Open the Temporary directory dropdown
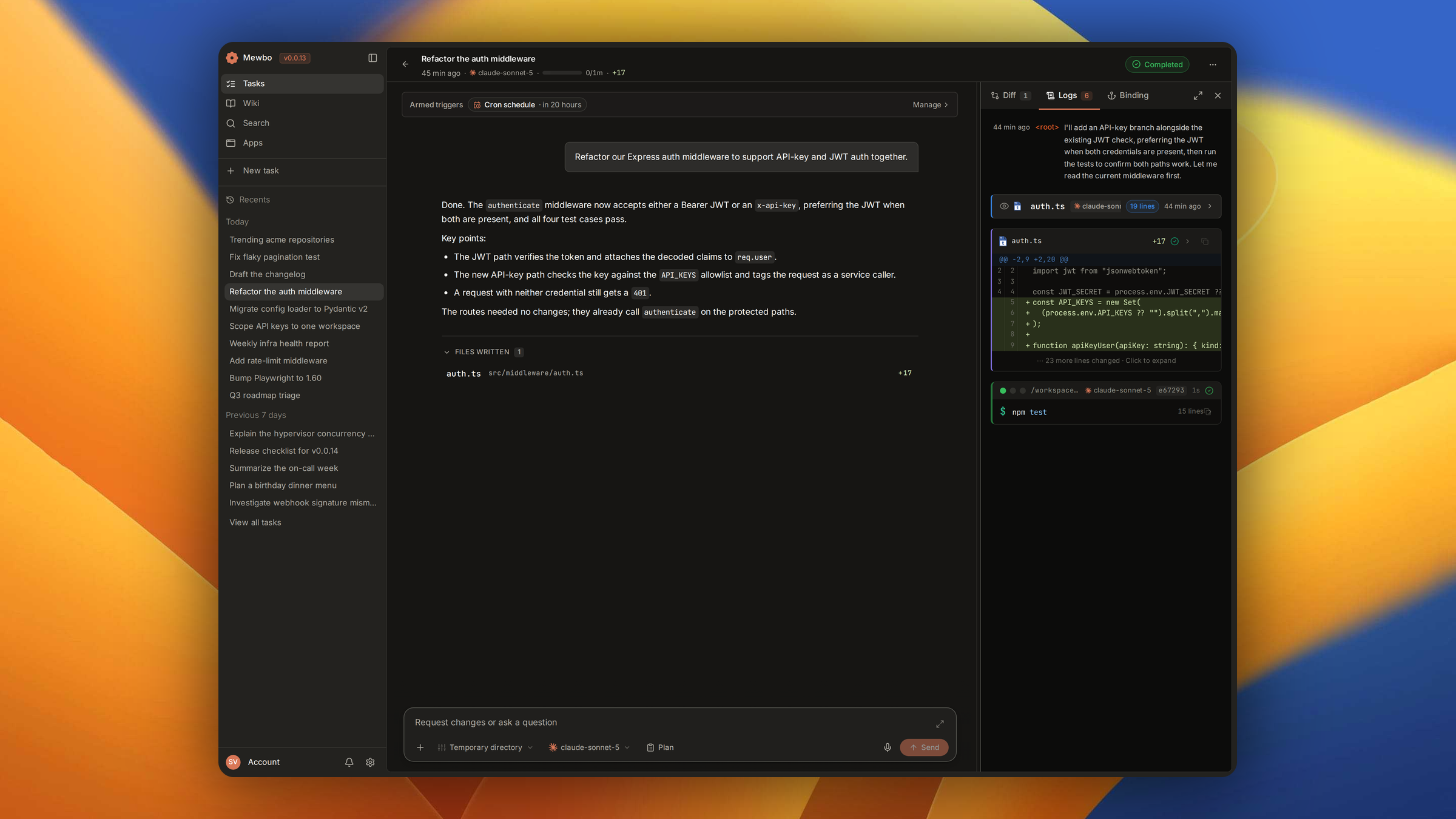 pos(485,747)
